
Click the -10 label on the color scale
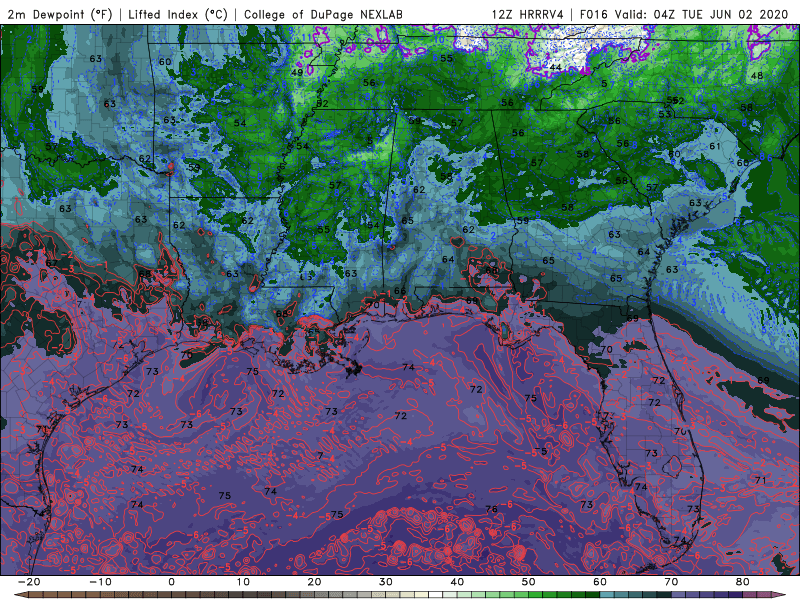[x=100, y=582]
